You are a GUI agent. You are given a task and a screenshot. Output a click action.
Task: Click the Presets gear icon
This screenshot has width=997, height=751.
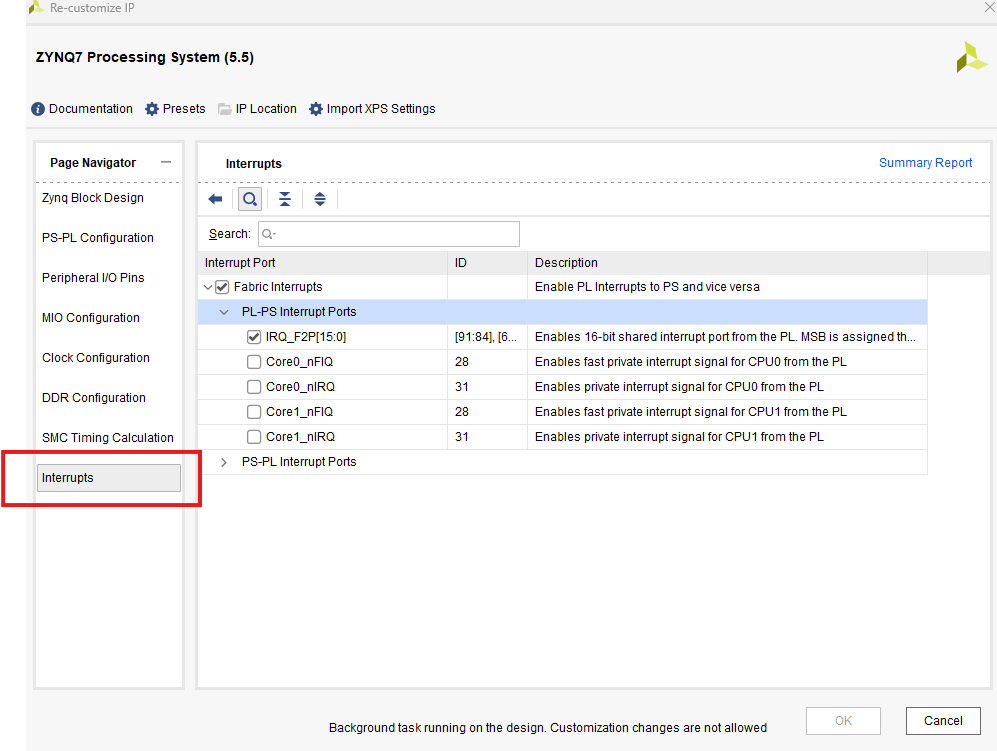[x=152, y=109]
